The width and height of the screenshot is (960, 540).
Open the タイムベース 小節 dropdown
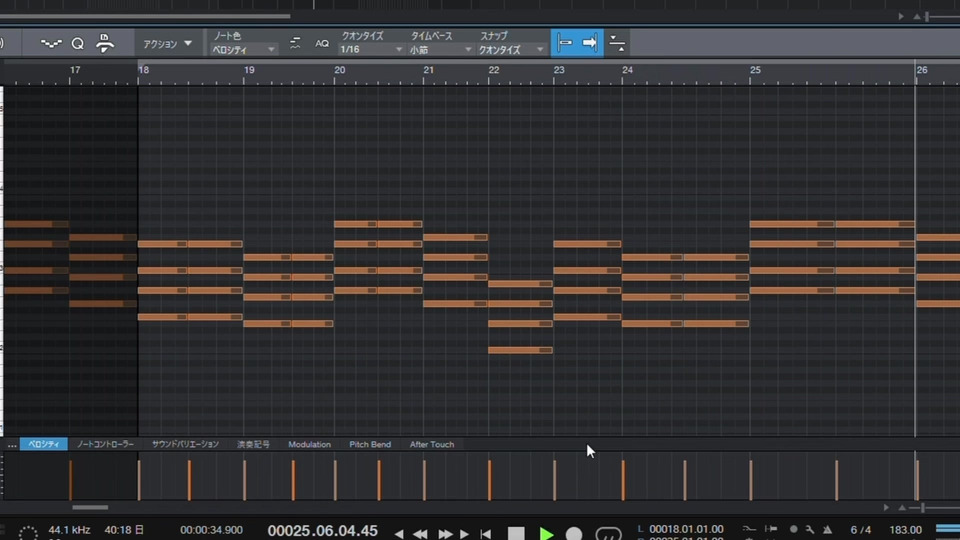point(441,50)
